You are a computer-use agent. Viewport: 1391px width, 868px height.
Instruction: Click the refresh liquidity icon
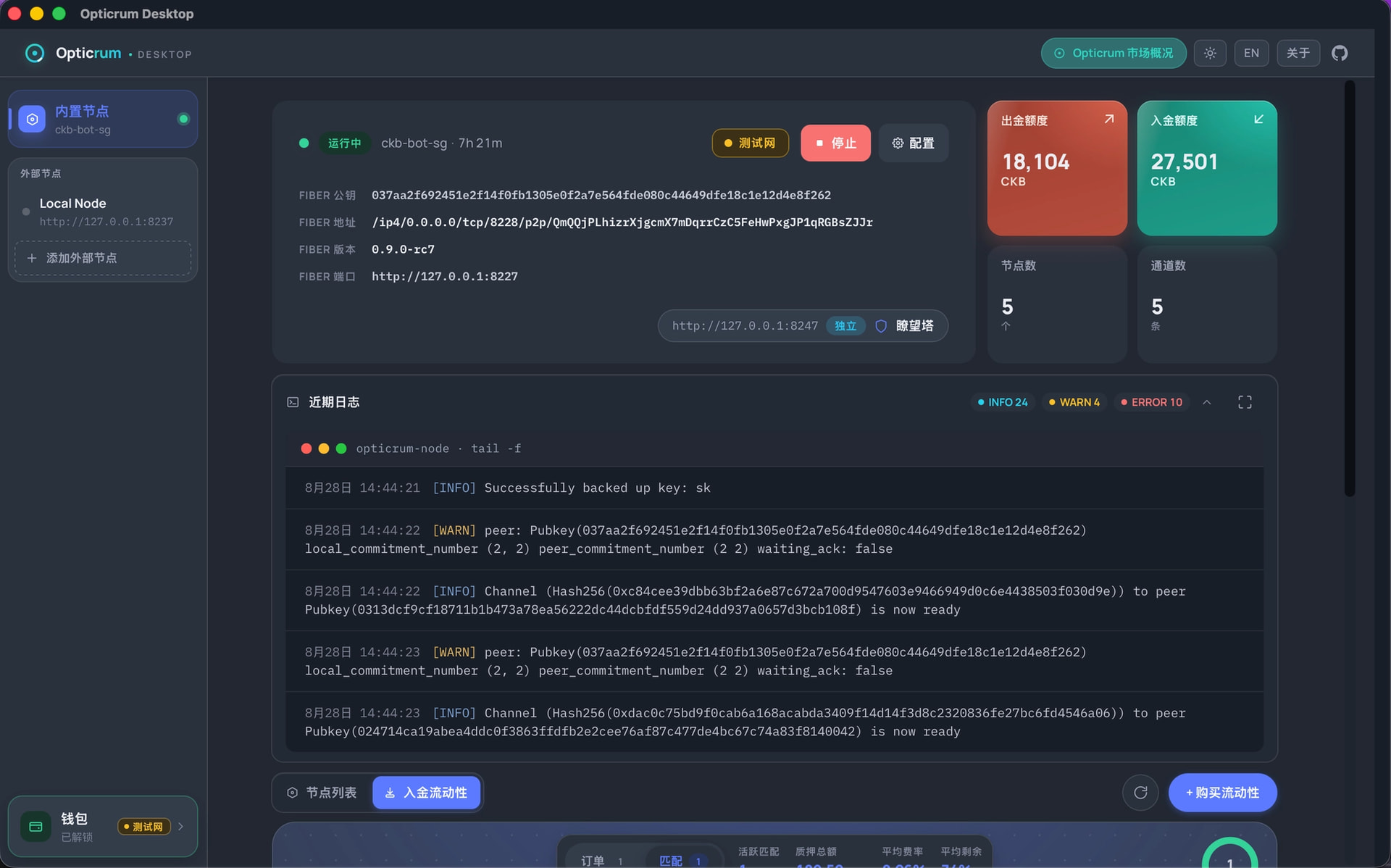pyautogui.click(x=1140, y=793)
